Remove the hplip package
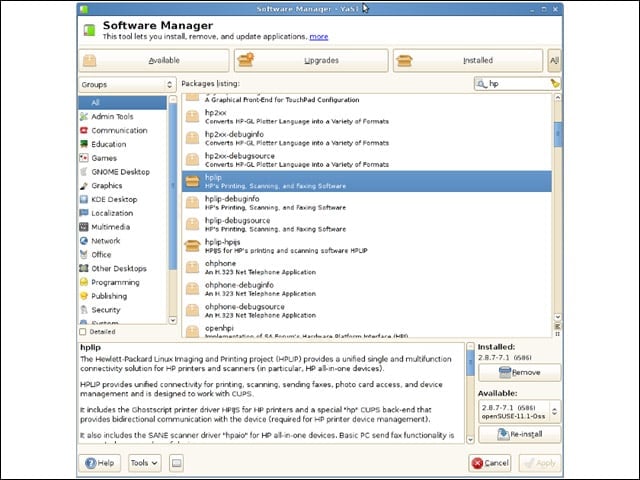 pos(519,373)
